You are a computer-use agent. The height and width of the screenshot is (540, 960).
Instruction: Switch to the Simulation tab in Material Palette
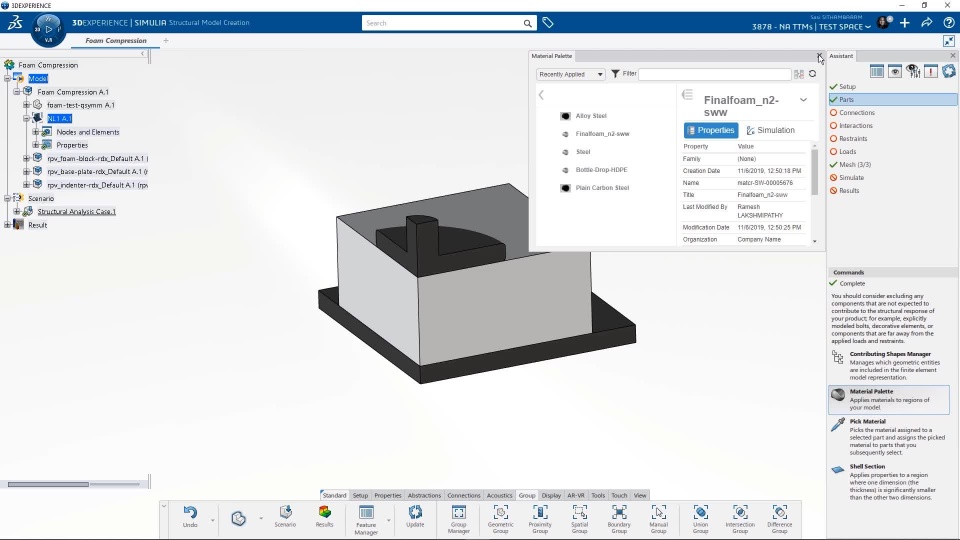pos(770,130)
